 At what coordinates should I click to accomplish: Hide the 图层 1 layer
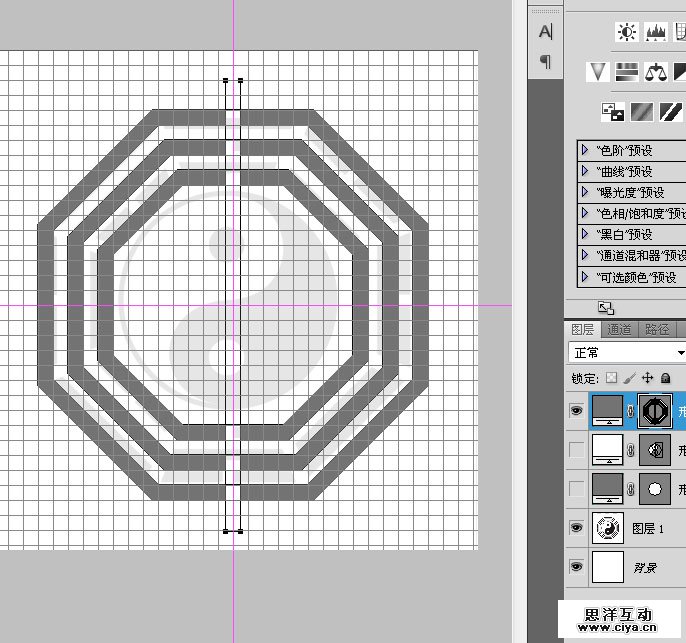(x=577, y=527)
